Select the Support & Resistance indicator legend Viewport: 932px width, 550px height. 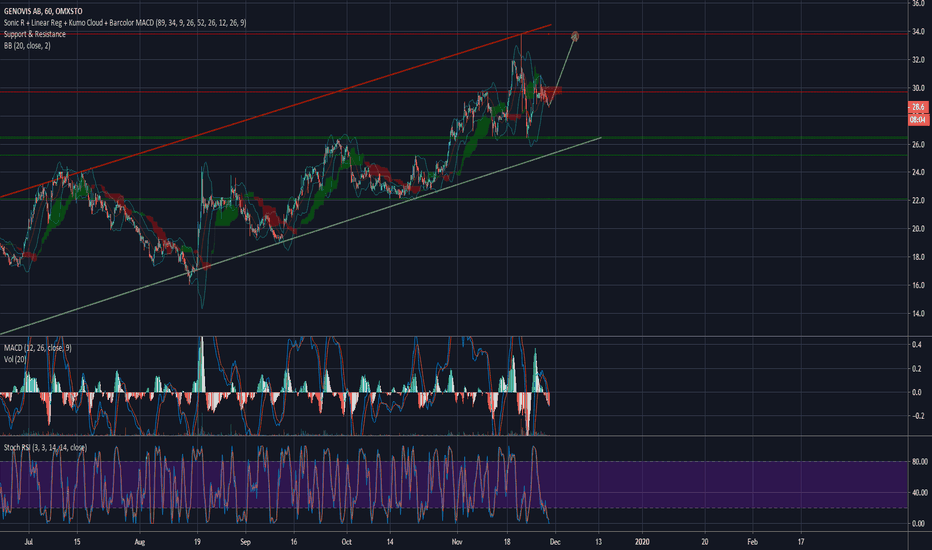tap(34, 34)
